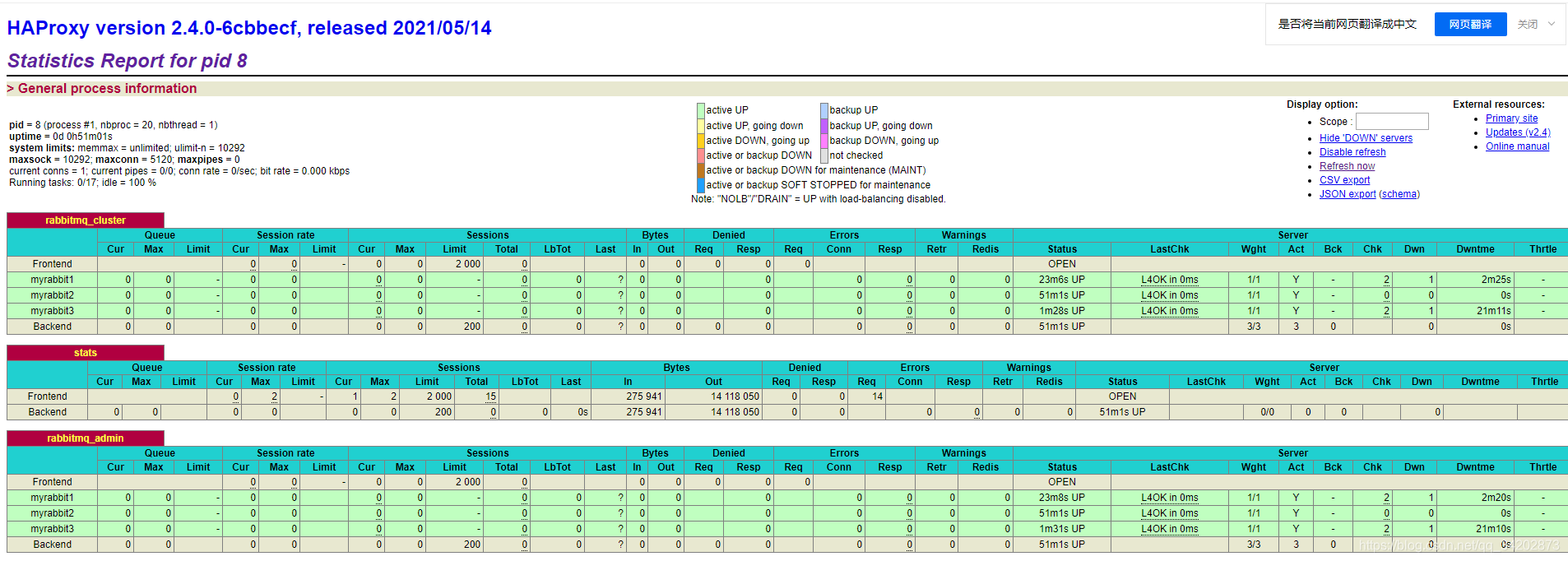Click the Disable refresh link

coord(1352,152)
